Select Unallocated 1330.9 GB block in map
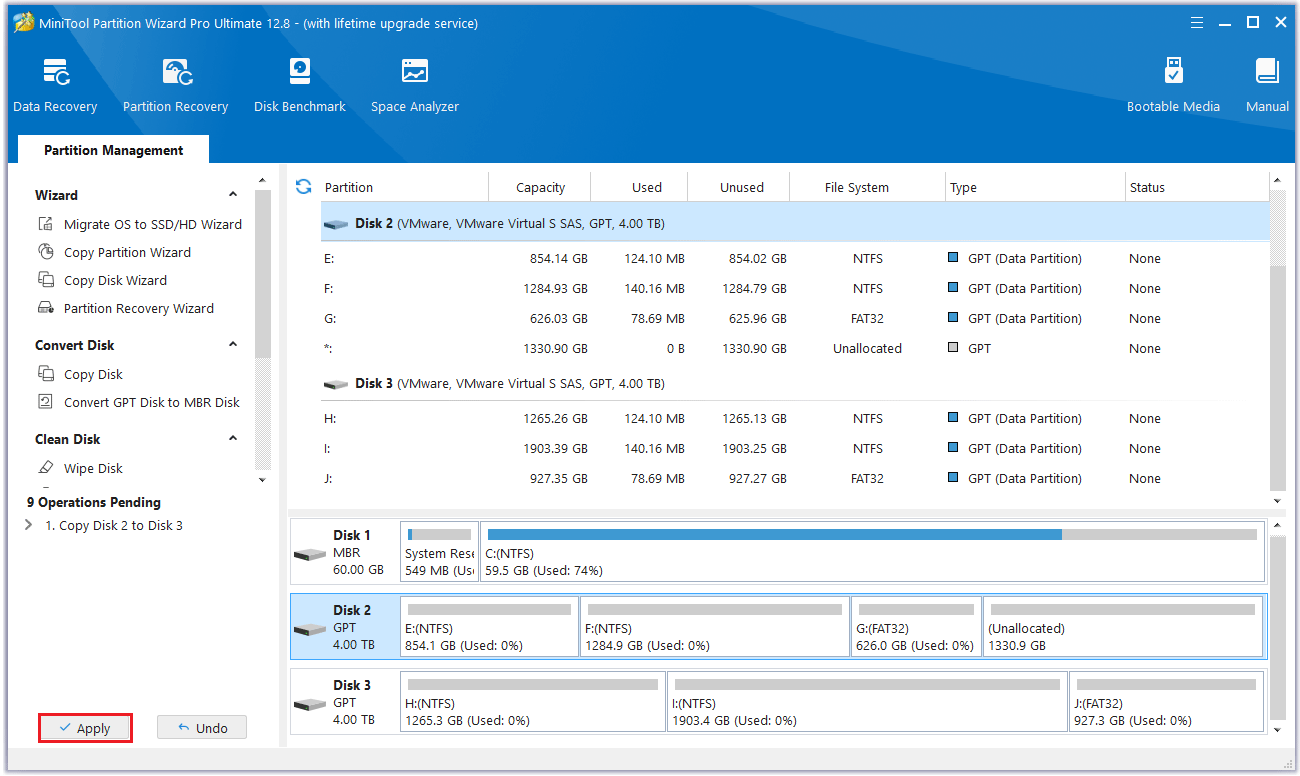The height and width of the screenshot is (776, 1300). [1123, 627]
